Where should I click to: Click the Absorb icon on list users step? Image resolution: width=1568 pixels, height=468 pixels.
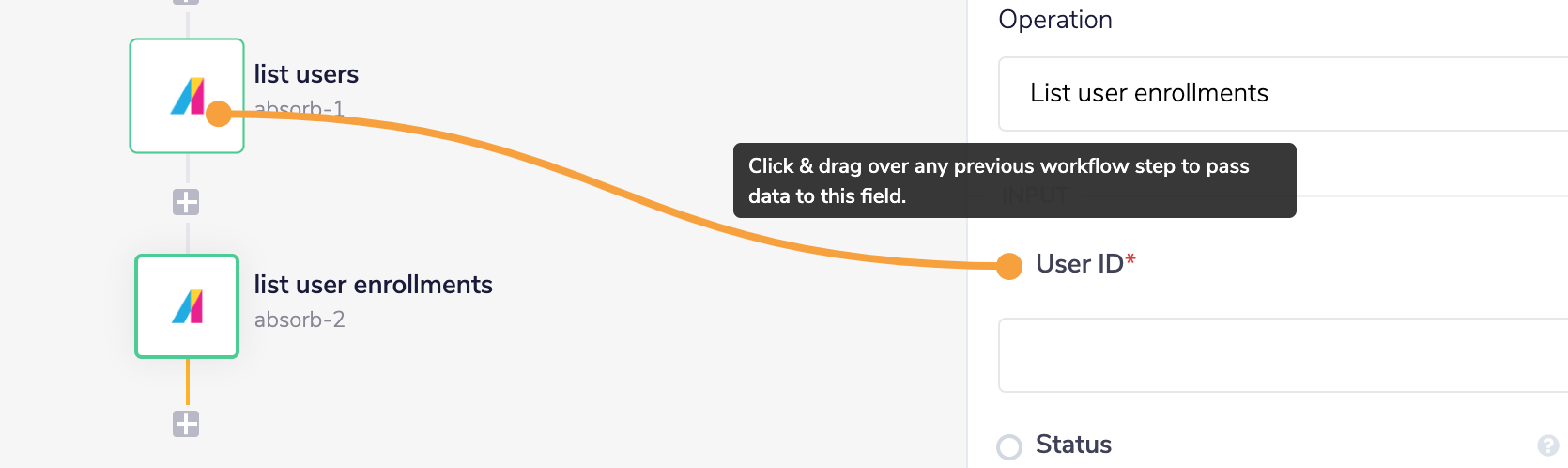tap(186, 95)
